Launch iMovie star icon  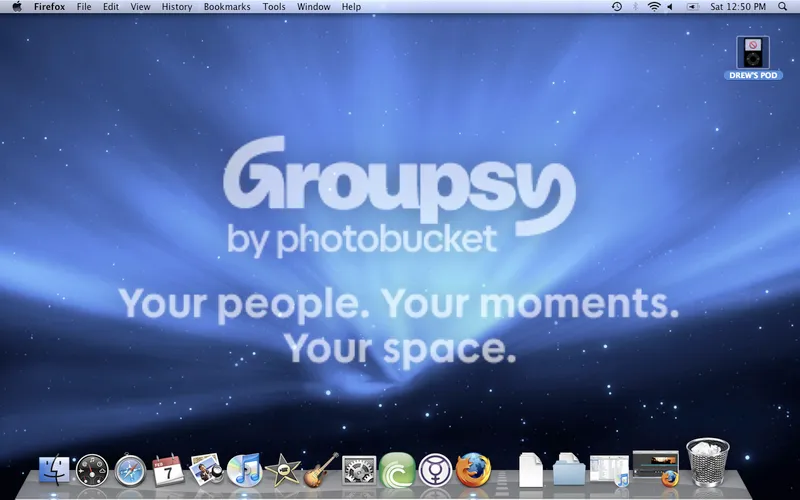tap(283, 470)
